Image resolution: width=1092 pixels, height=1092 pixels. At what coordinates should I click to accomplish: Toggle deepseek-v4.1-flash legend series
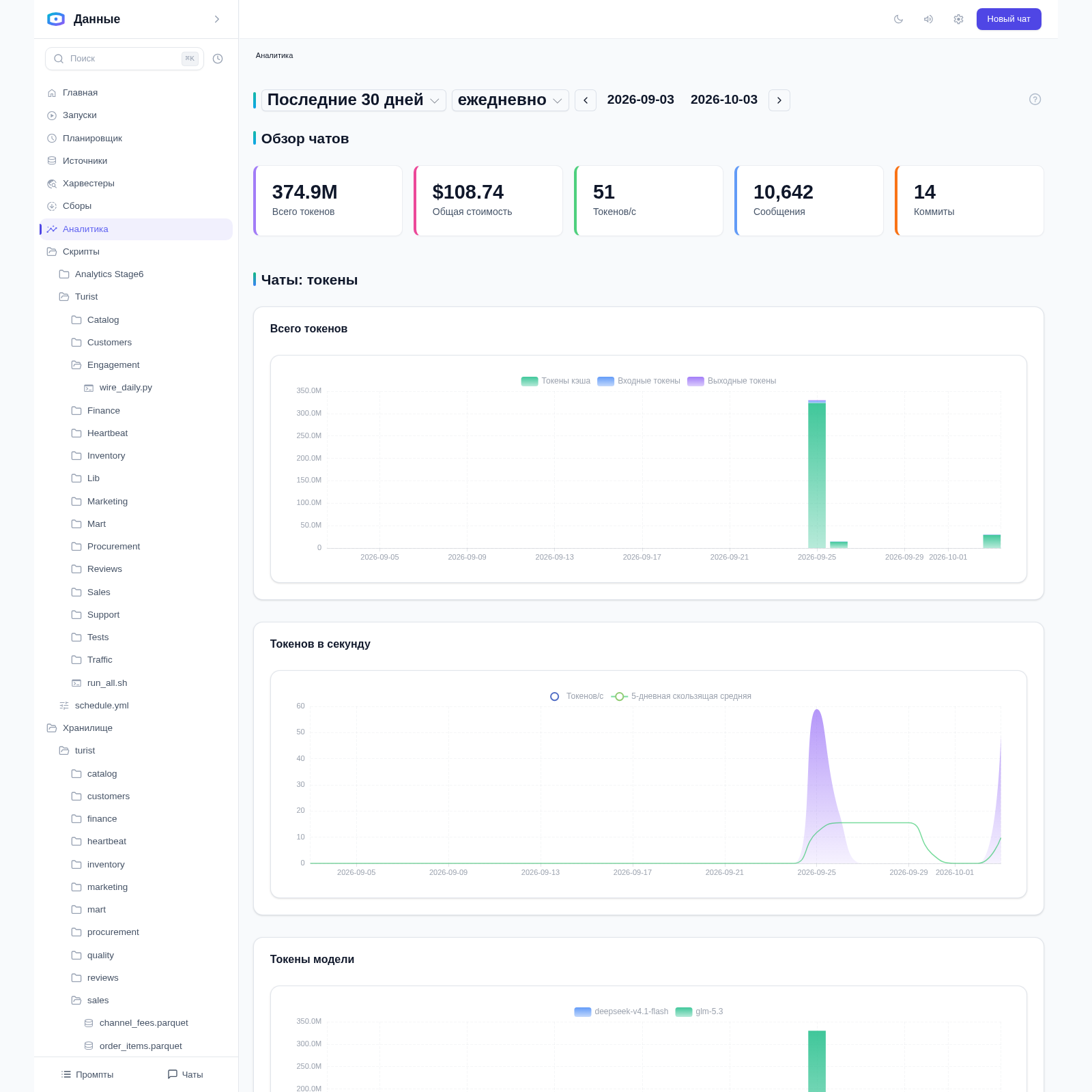click(x=621, y=1012)
